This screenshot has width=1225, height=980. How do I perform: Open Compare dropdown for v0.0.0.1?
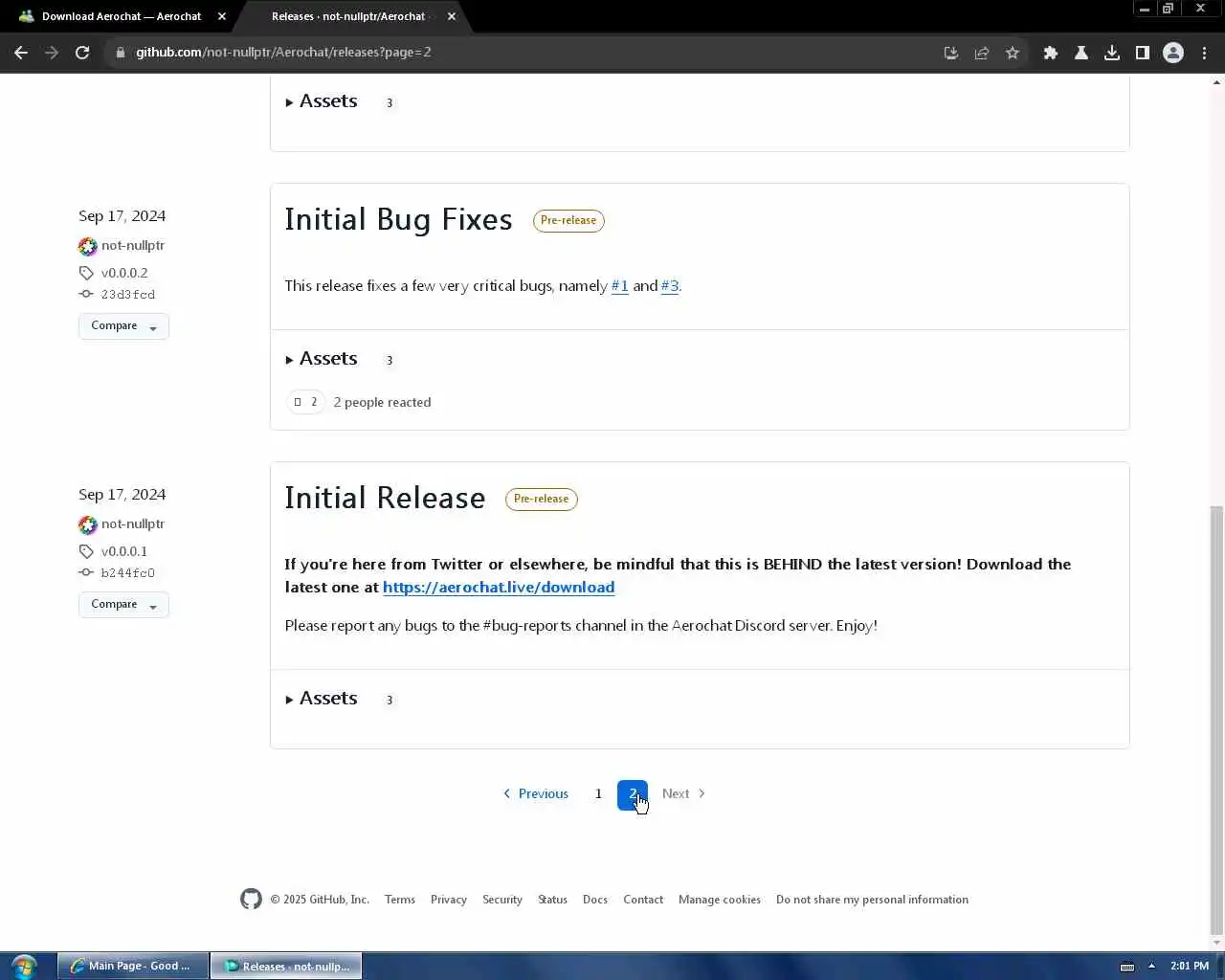pyautogui.click(x=123, y=605)
